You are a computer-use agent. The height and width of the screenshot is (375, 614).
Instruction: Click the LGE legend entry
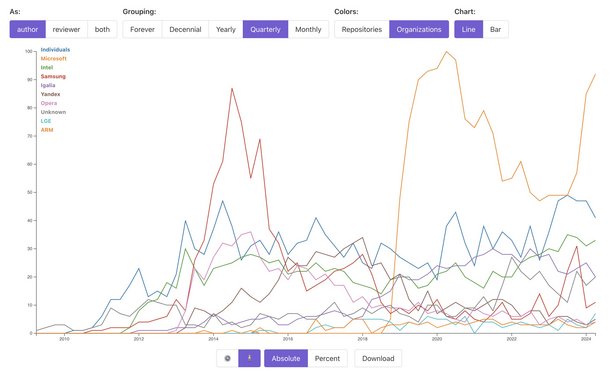pyautogui.click(x=46, y=121)
